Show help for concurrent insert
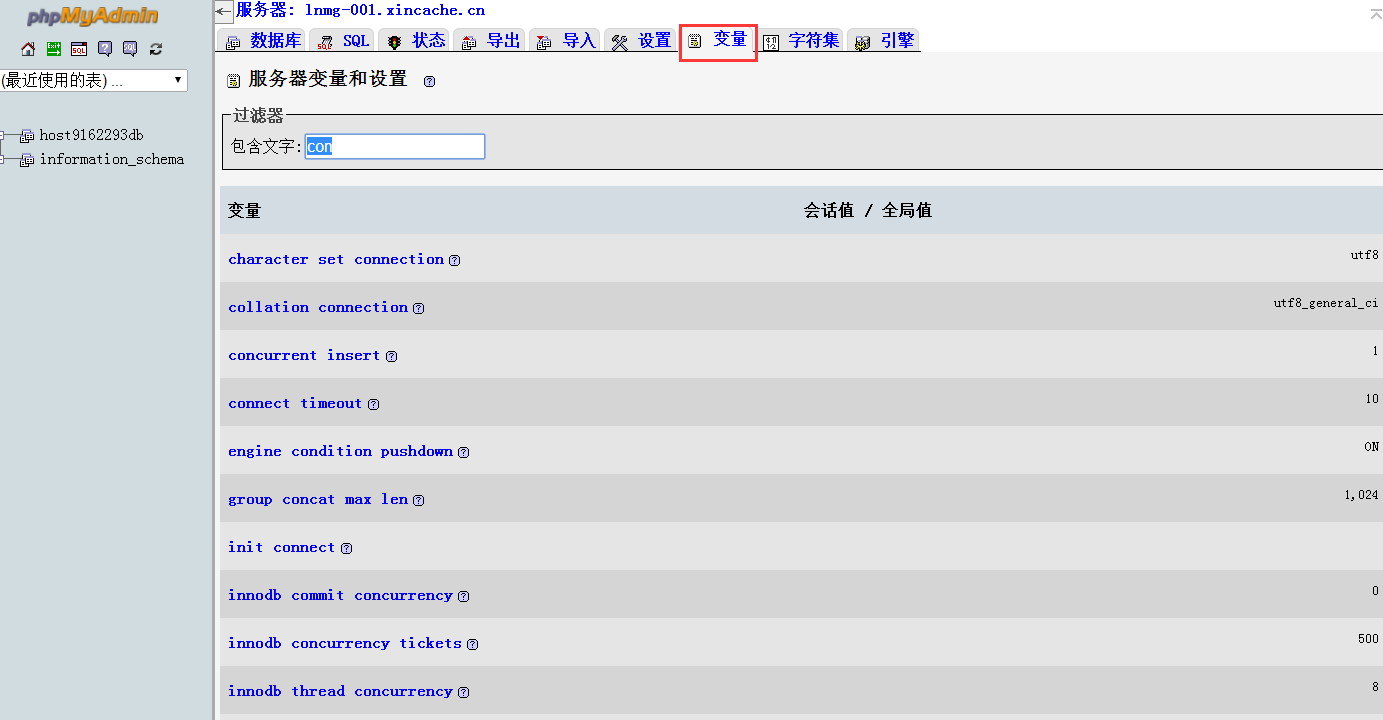Viewport: 1383px width, 720px height. (392, 357)
